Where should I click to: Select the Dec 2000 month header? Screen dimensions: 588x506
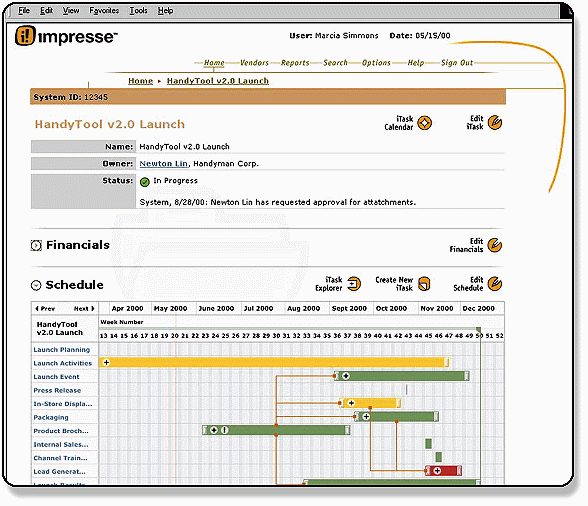coord(479,308)
